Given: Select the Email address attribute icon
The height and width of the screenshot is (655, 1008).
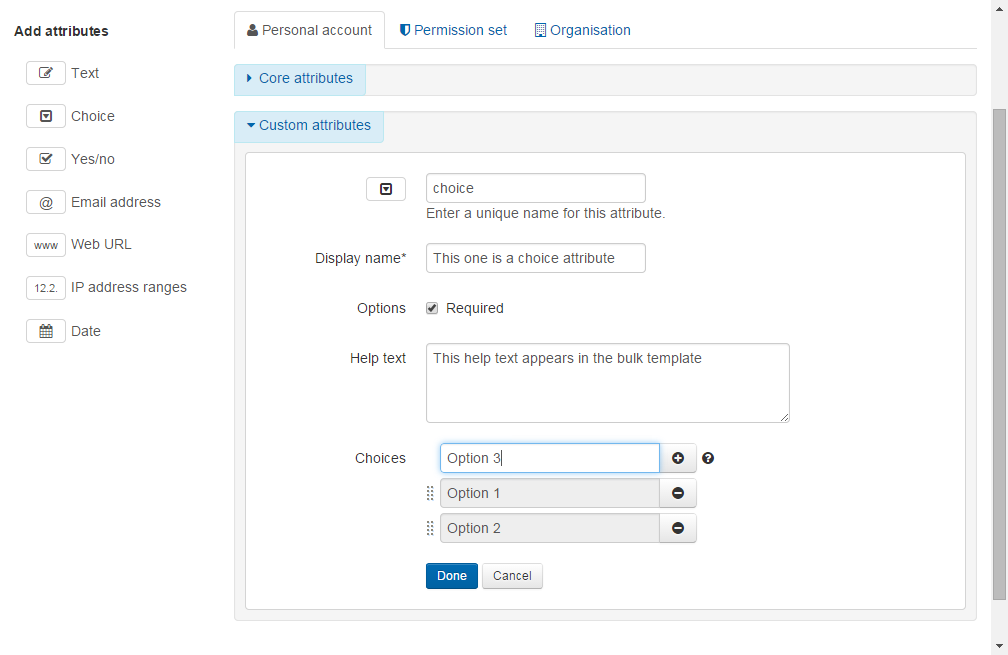Looking at the screenshot, I should coord(45,201).
